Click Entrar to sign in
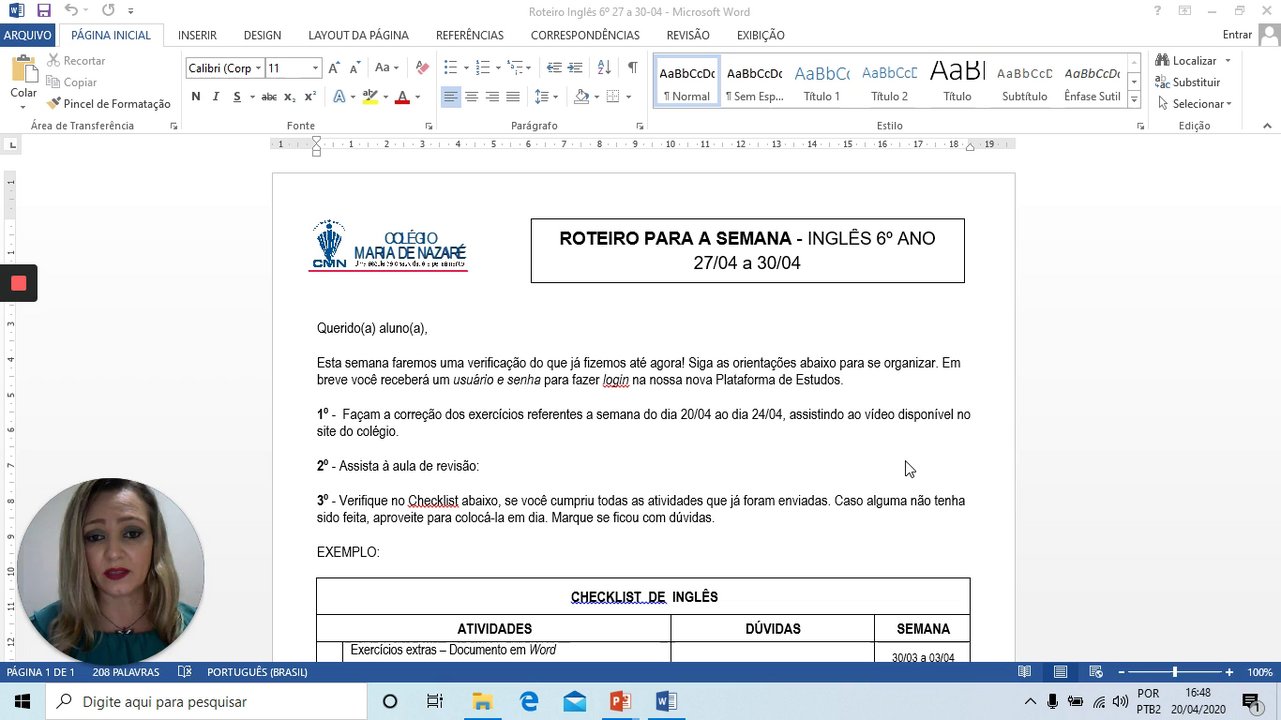This screenshot has height=720, width=1281. [x=1237, y=35]
